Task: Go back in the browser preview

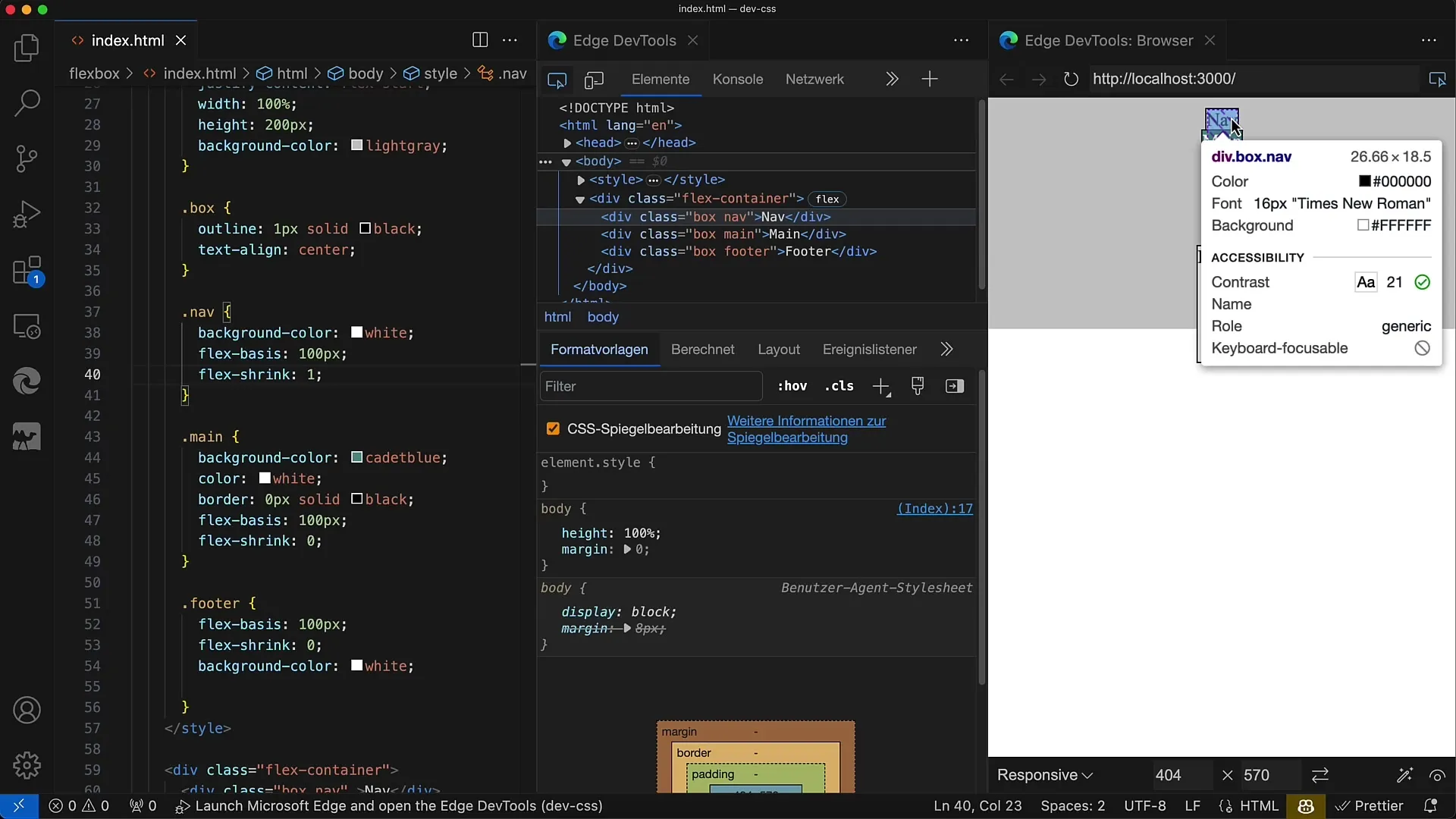Action: pos(1006,79)
